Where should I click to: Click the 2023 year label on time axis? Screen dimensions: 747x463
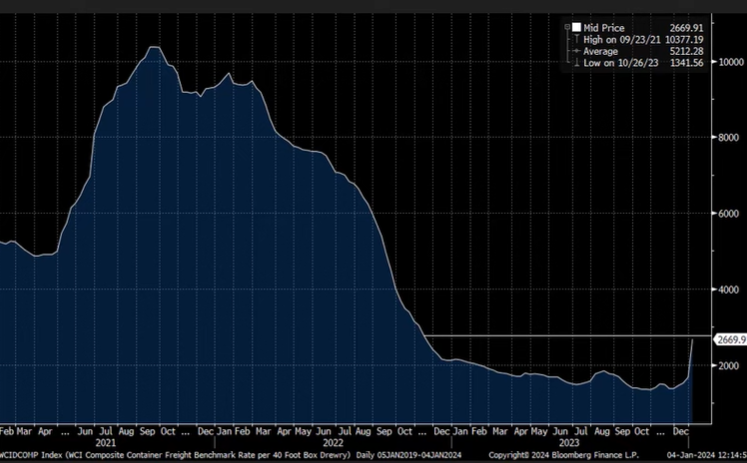pos(569,443)
